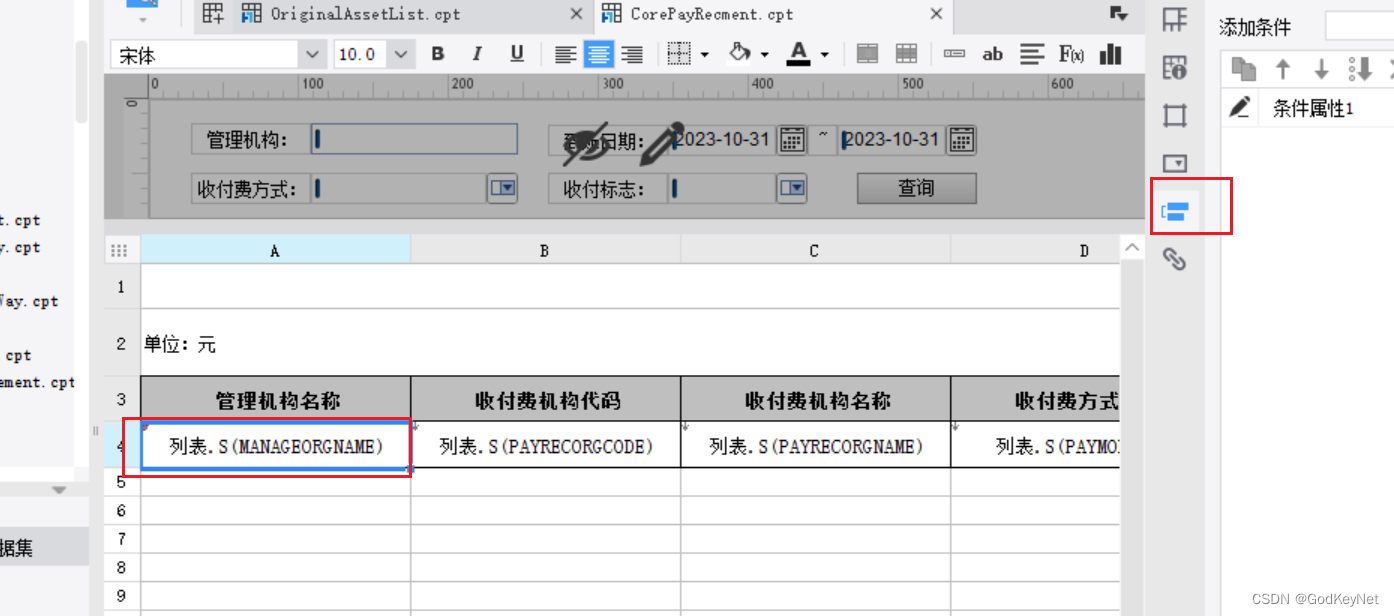The image size is (1394, 616).
Task: Open the calendar picker for the end date
Action: coord(962,139)
